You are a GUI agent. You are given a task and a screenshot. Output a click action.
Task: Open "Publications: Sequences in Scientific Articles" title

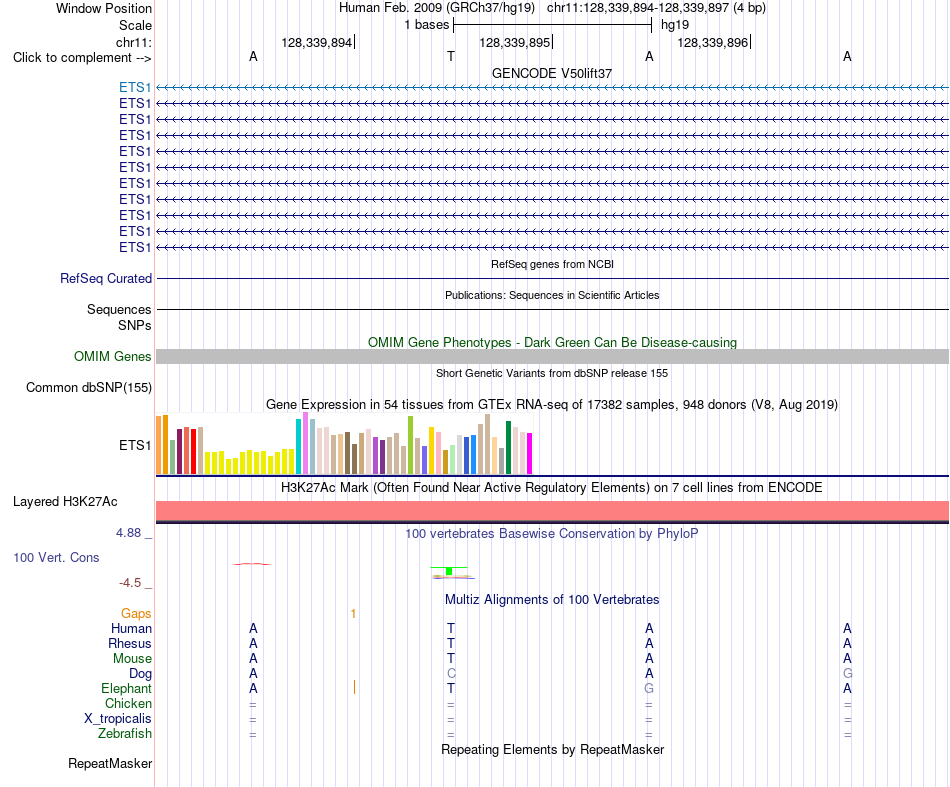[552, 295]
